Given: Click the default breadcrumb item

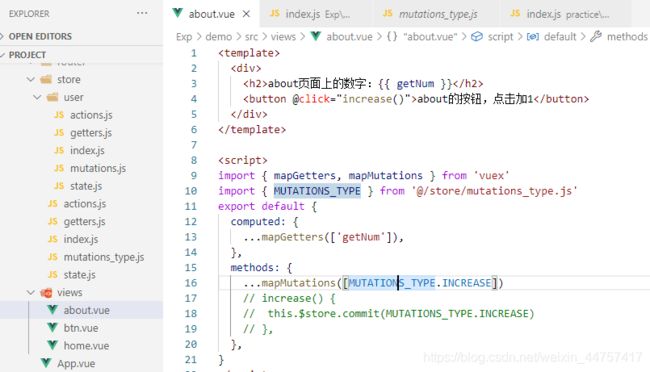Looking at the screenshot, I should (x=560, y=37).
